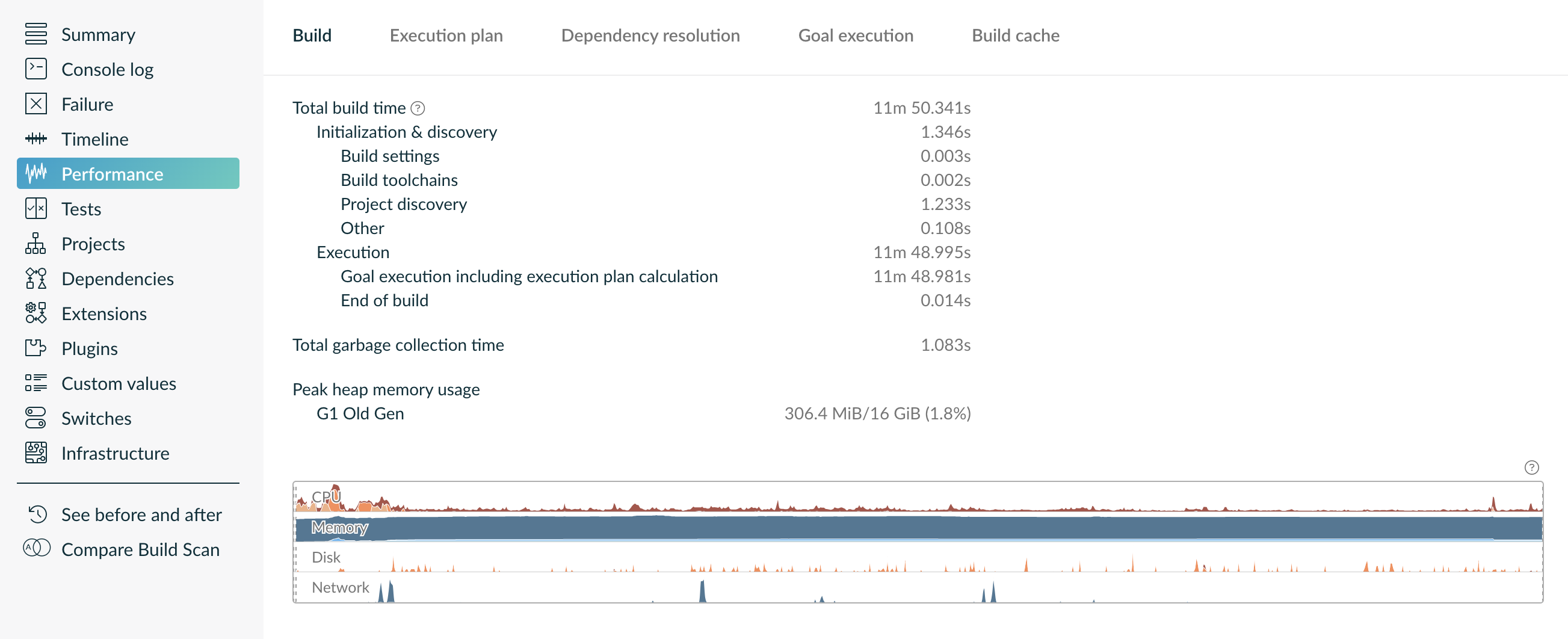1568x639 pixels.
Task: Select the Projects hierarchy icon
Action: click(x=36, y=244)
